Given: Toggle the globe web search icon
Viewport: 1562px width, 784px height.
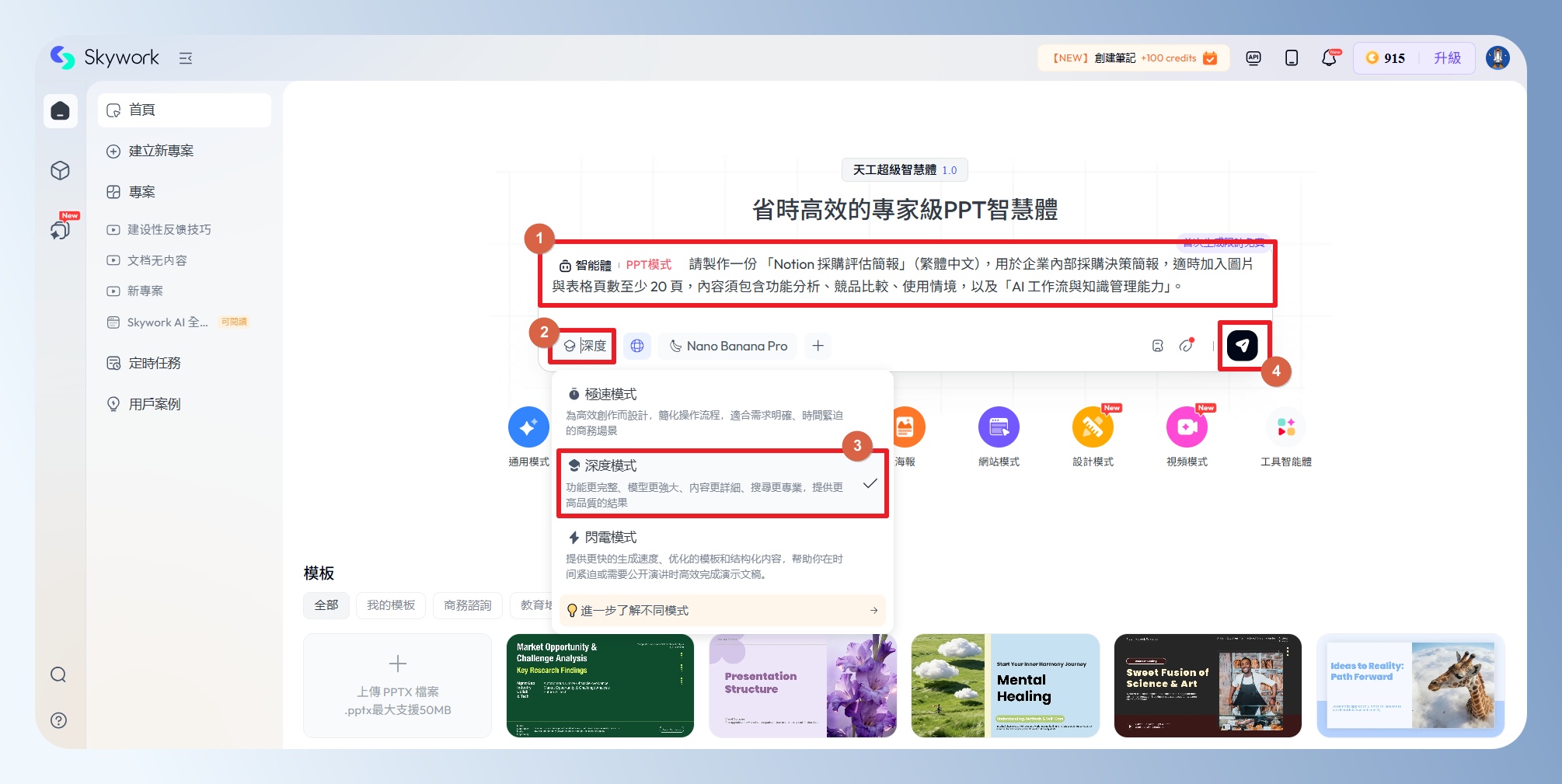Looking at the screenshot, I should point(637,346).
